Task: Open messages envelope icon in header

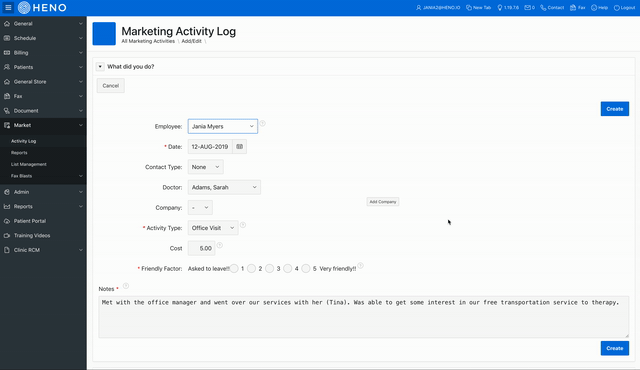Action: [x=527, y=8]
